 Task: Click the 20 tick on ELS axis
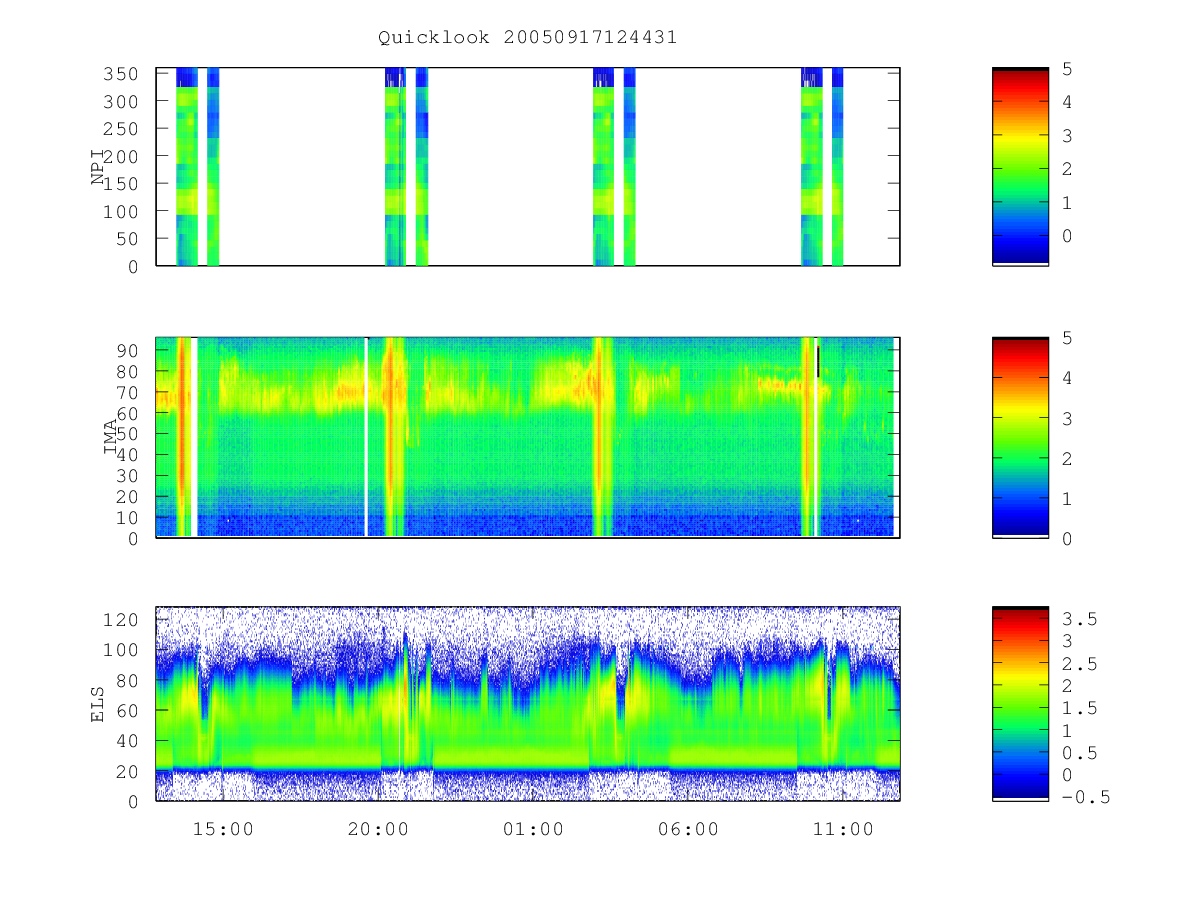coord(129,771)
